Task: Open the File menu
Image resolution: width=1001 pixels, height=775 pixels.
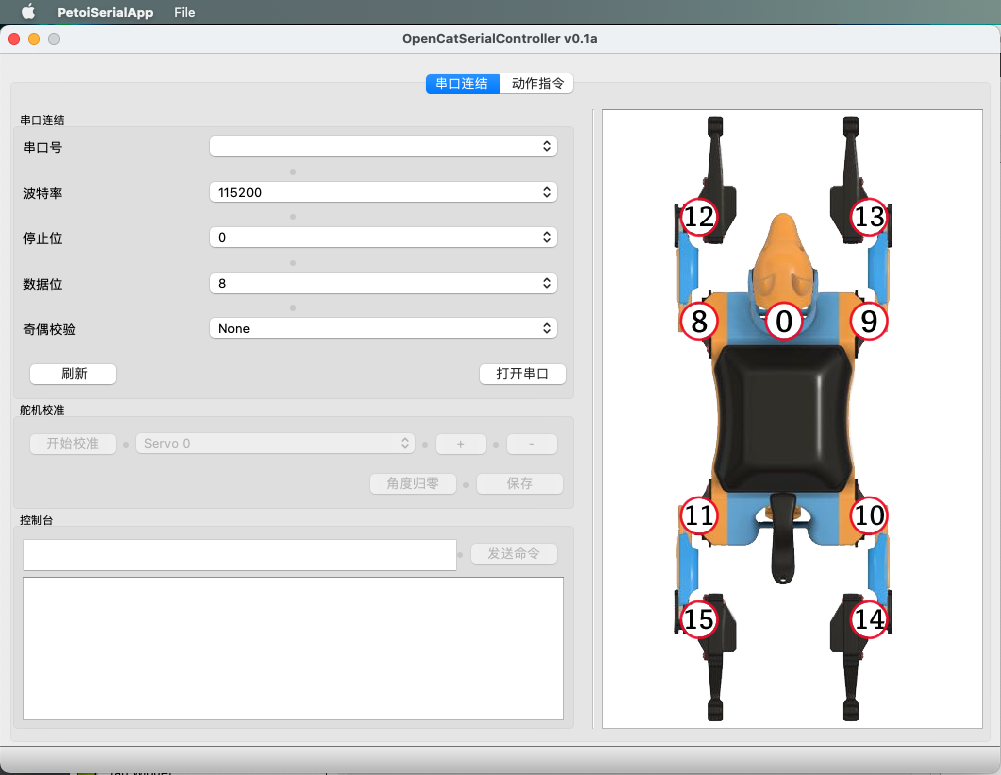Action: tap(184, 12)
